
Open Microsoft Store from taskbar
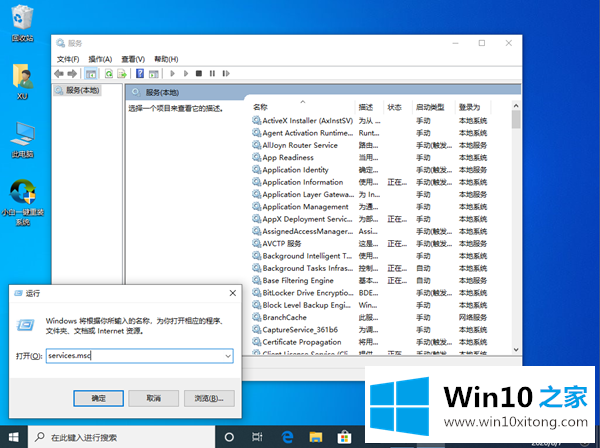point(344,437)
